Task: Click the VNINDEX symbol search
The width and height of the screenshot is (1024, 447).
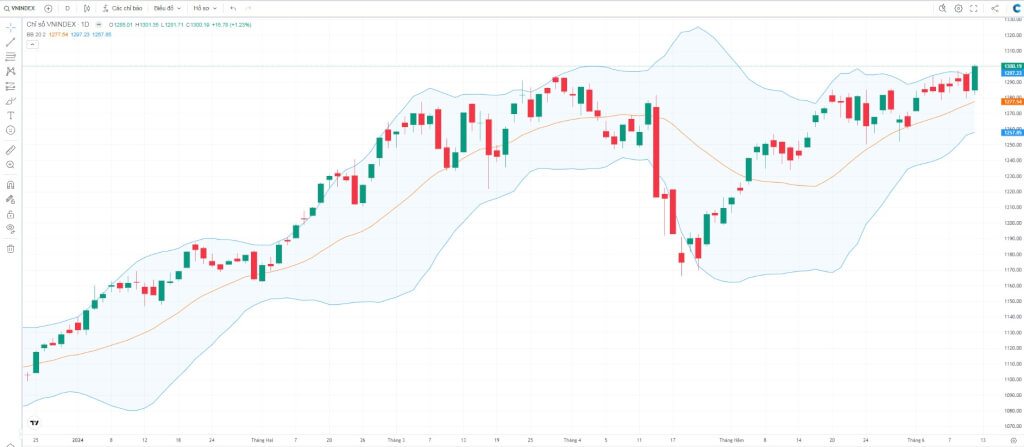Action: 20,8
